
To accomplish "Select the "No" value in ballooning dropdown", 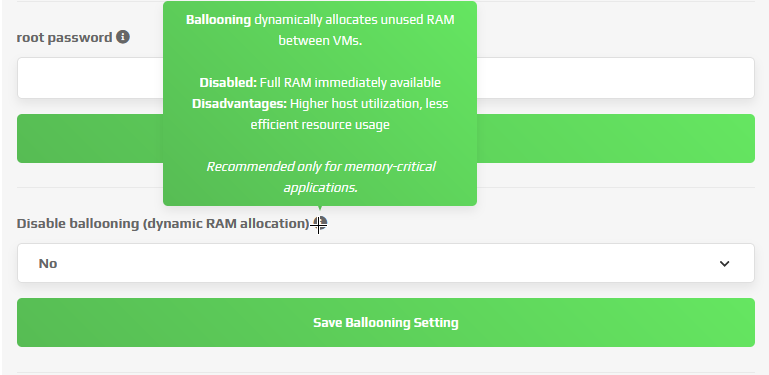I will (48, 264).
